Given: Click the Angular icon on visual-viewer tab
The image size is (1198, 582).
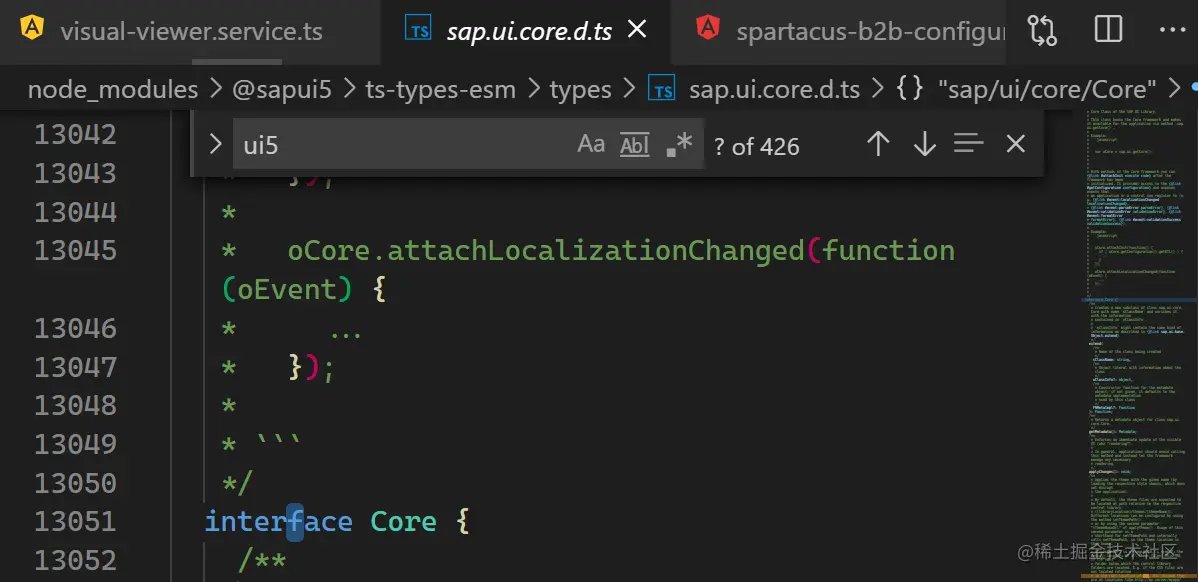Looking at the screenshot, I should tap(31, 28).
